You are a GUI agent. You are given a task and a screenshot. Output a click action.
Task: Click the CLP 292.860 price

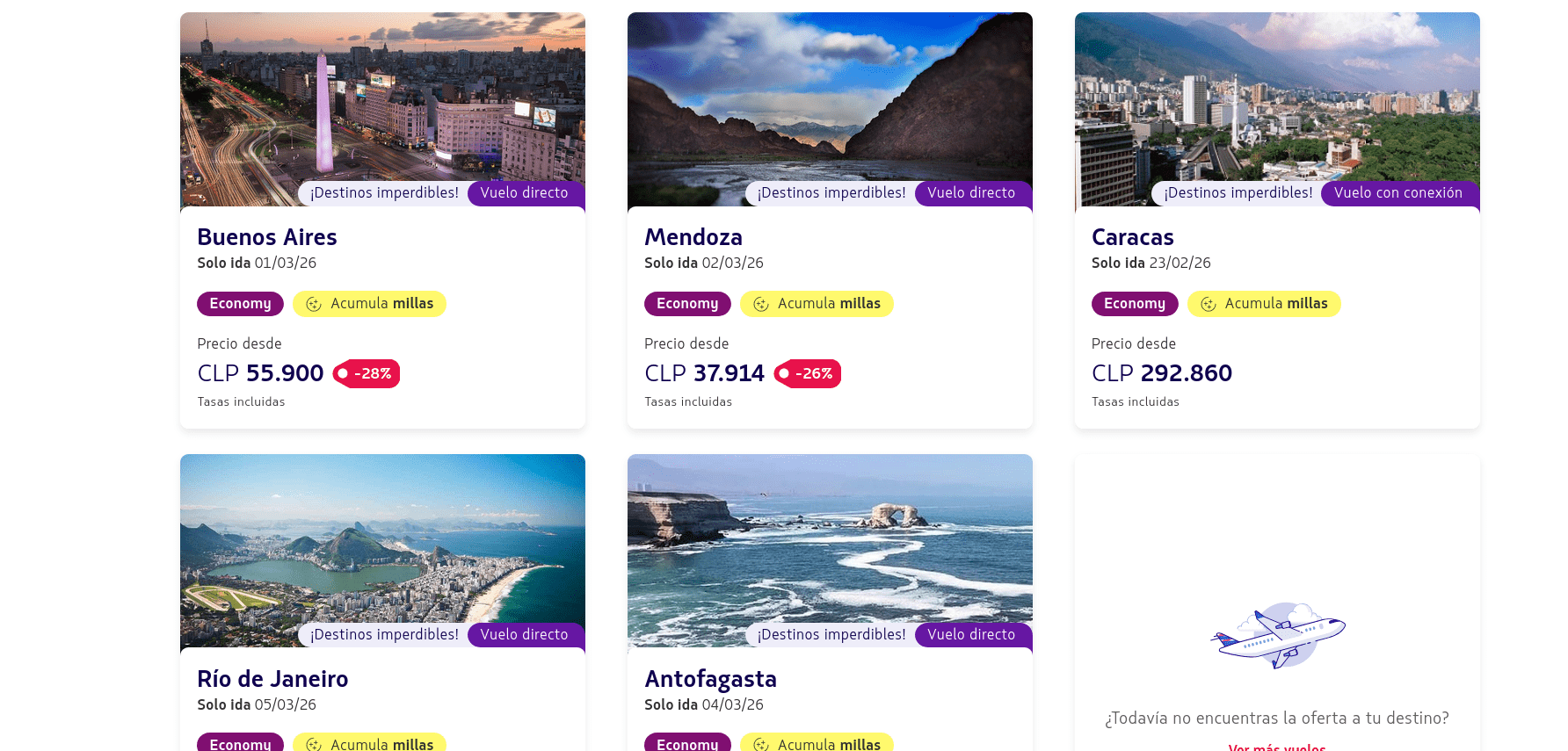(1161, 373)
